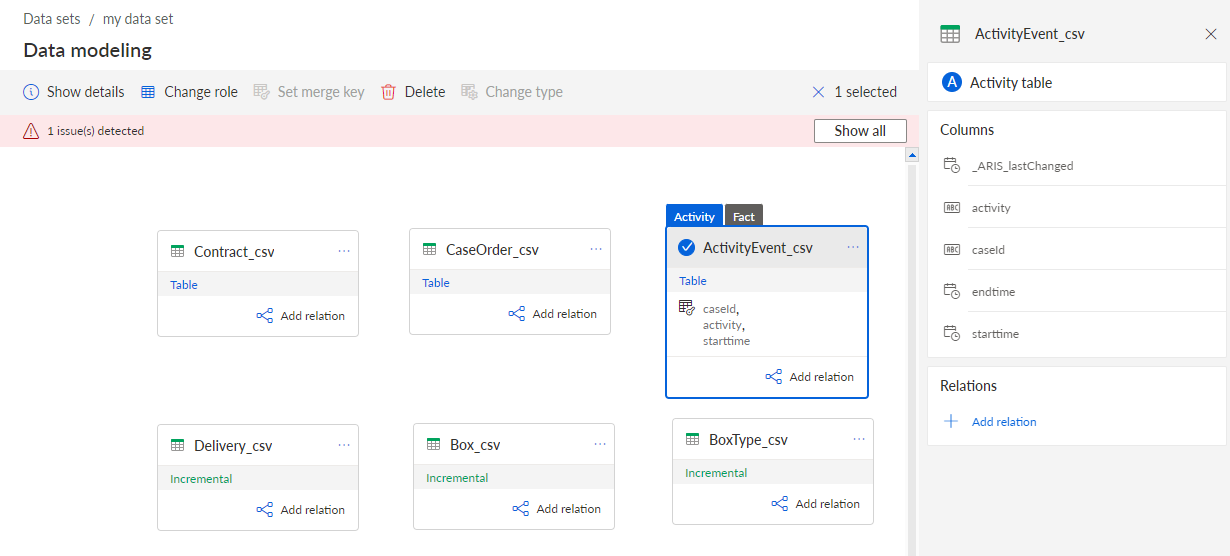
Task: Click Table label on CaseOrder_csv
Action: click(x=436, y=283)
